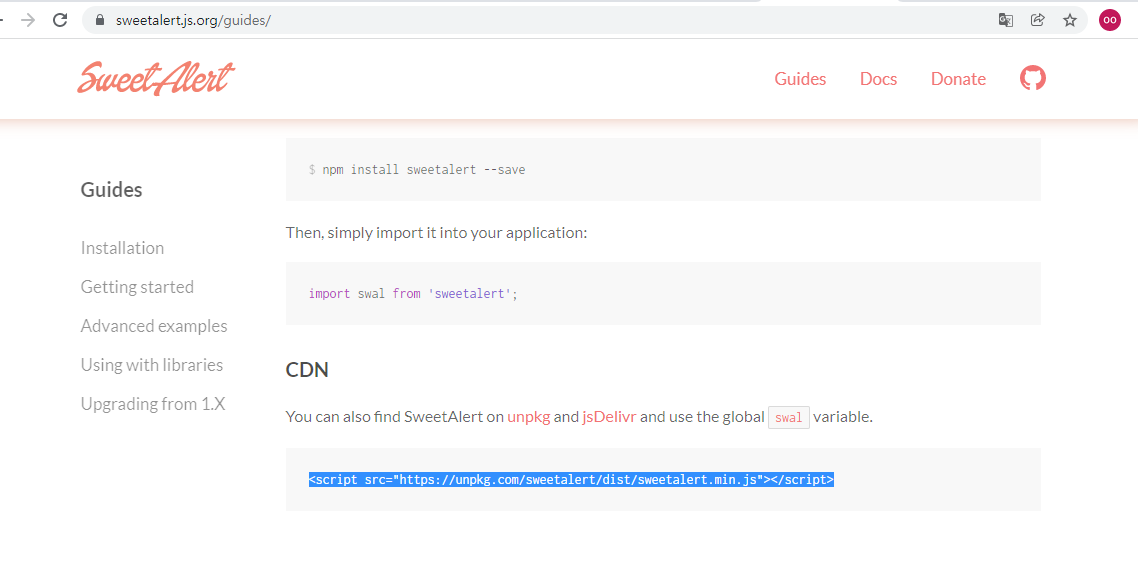
Task: Go to Using with libraries in sidebar
Action: pos(152,365)
